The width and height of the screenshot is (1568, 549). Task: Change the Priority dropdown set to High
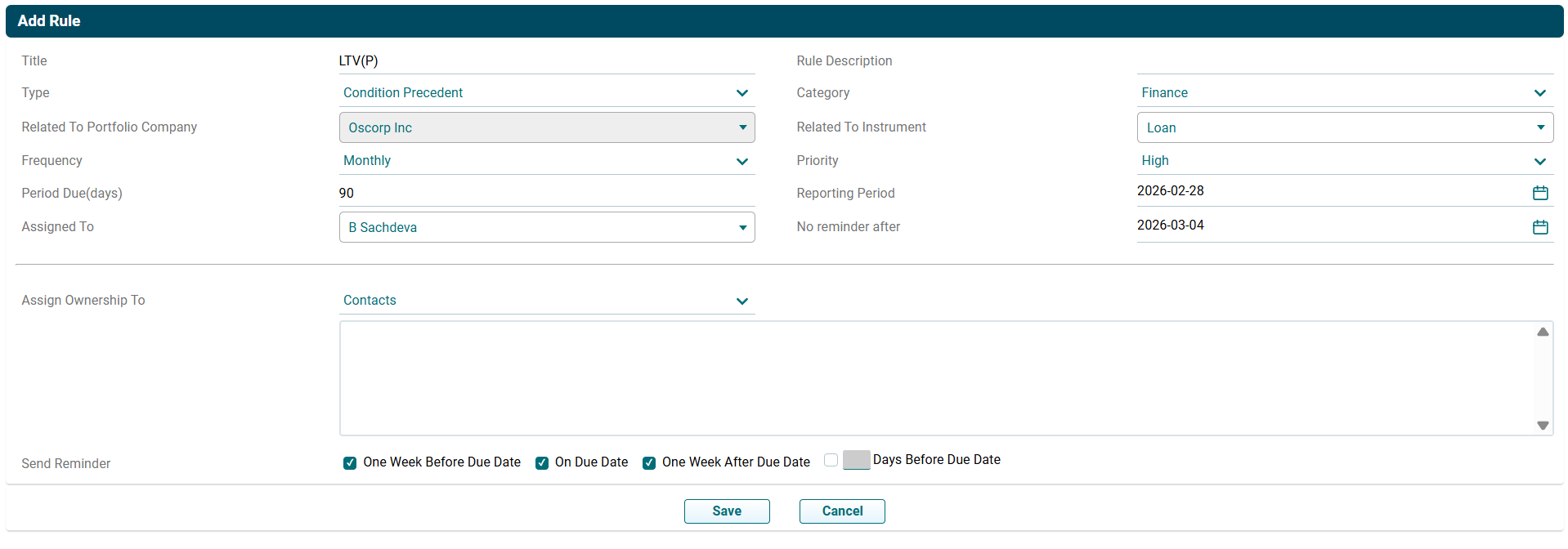1344,161
